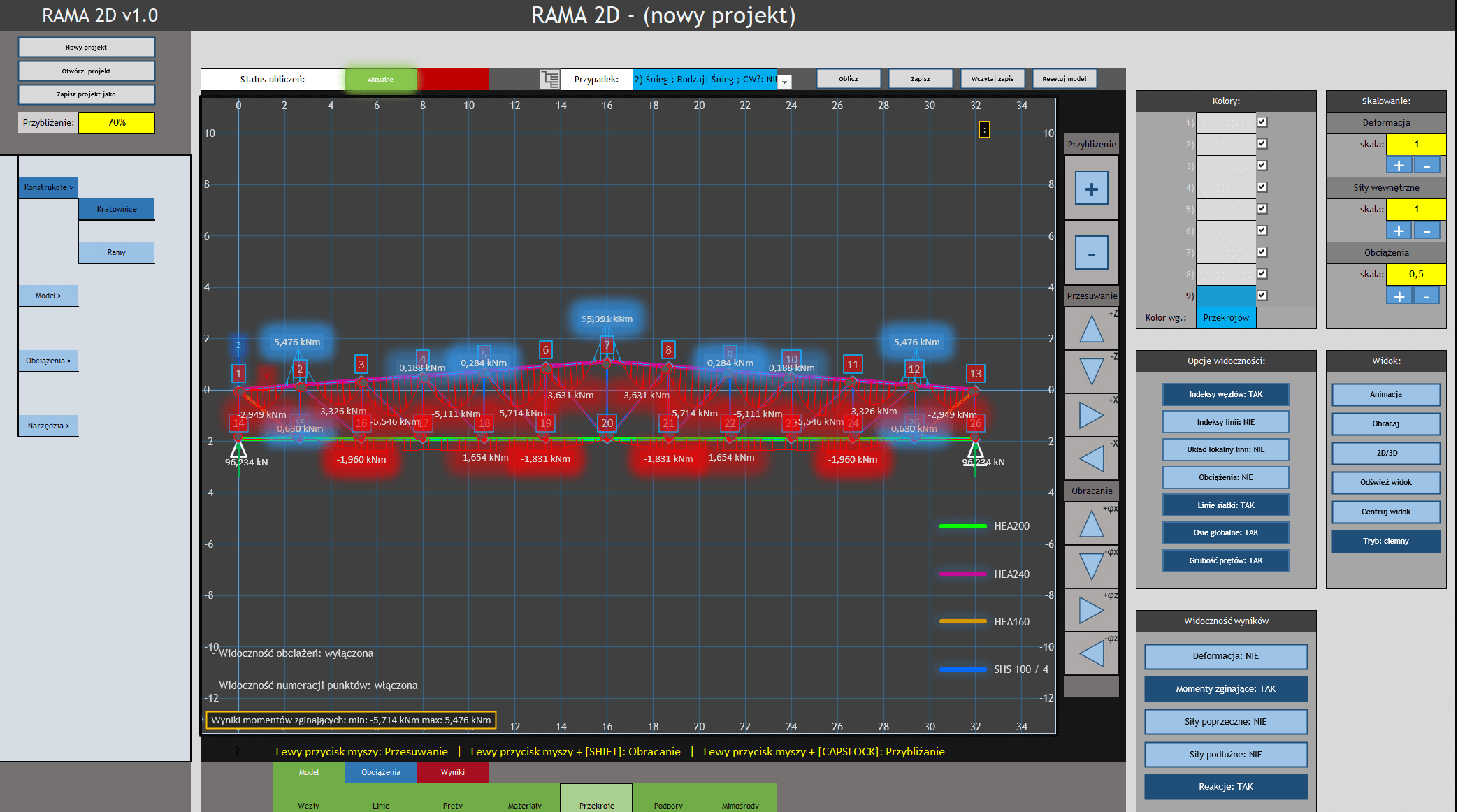Click the blue color swatch in row 9
1458x812 pixels.
coord(1225,296)
